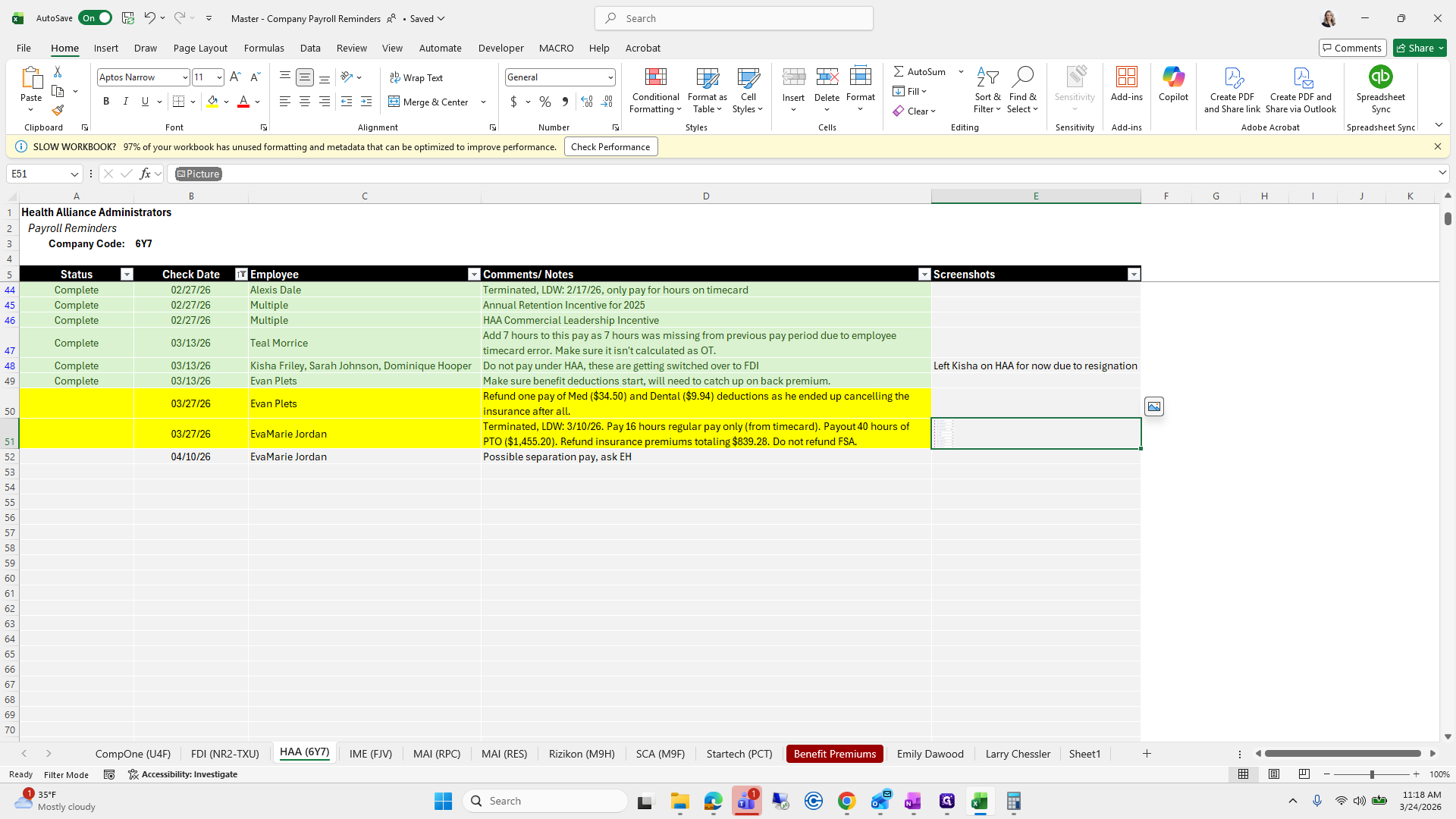Open the Status column filter dropdown
1456x819 pixels.
[x=127, y=275]
